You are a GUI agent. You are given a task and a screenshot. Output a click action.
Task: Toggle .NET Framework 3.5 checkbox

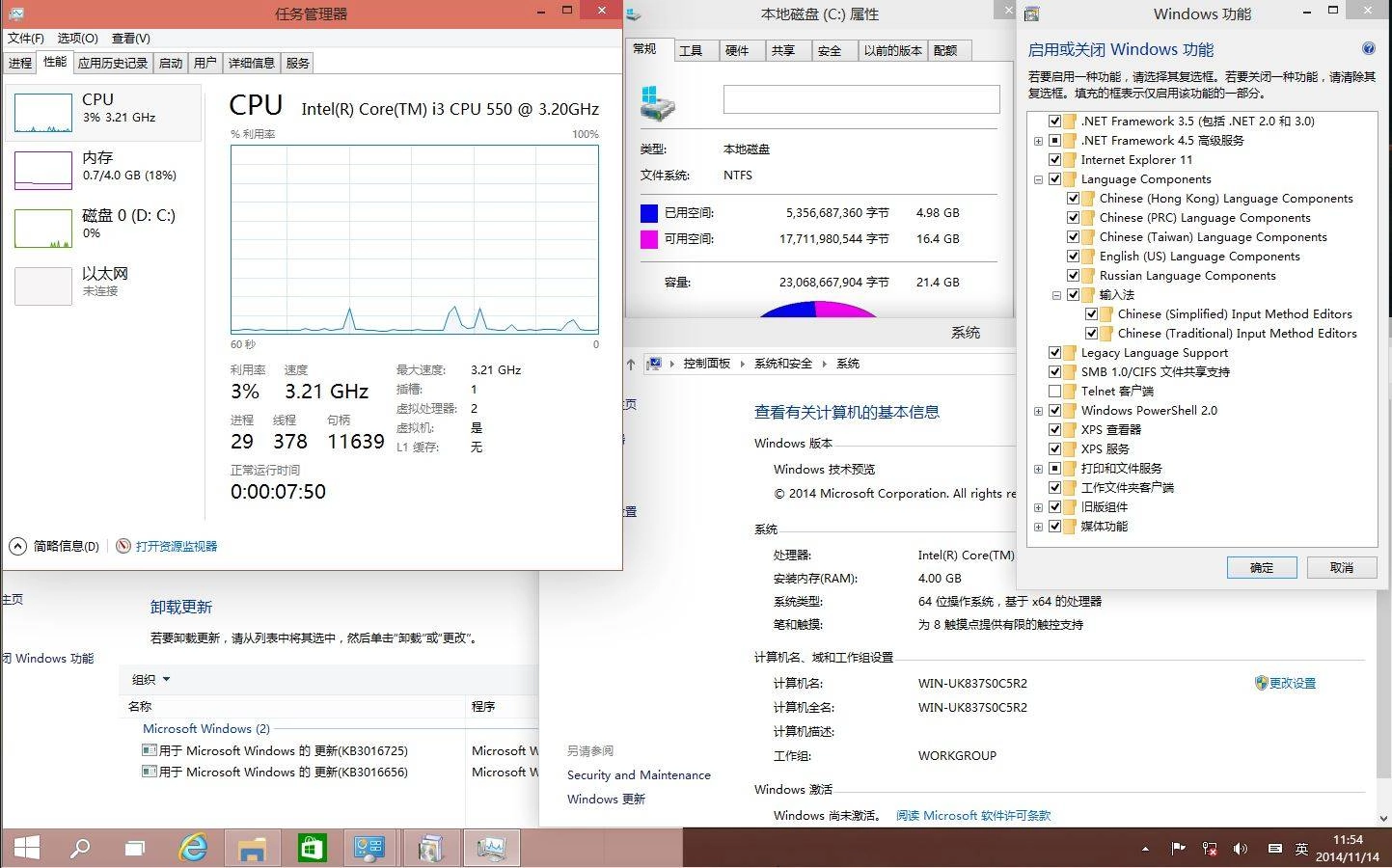1054,121
